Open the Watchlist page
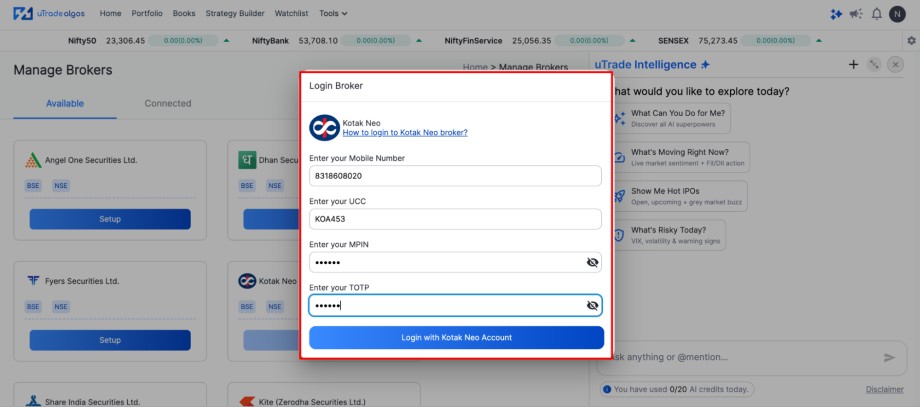920x407 pixels. coord(292,13)
